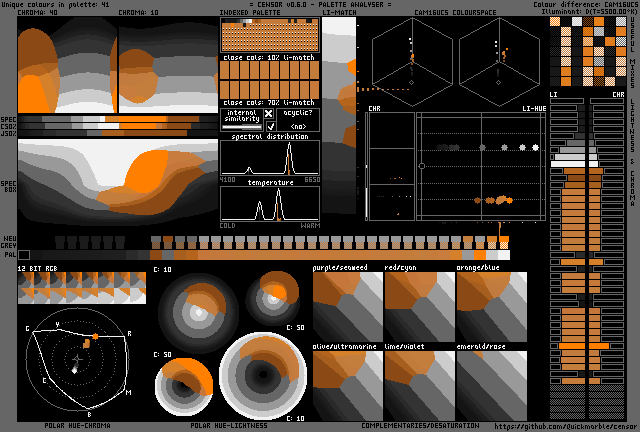The height and width of the screenshot is (432, 640).
Task: Click the spectral distribution graph
Action: (269, 160)
